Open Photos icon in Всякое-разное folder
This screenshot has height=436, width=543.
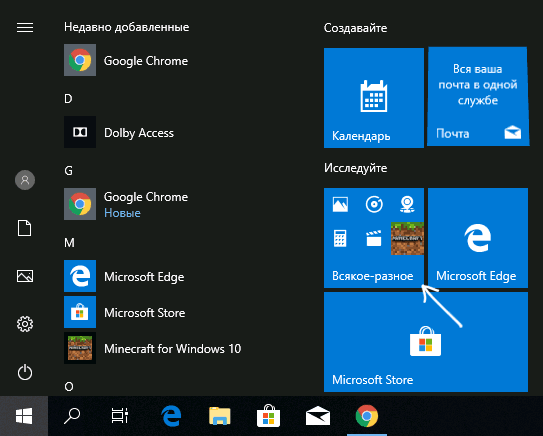pos(340,204)
